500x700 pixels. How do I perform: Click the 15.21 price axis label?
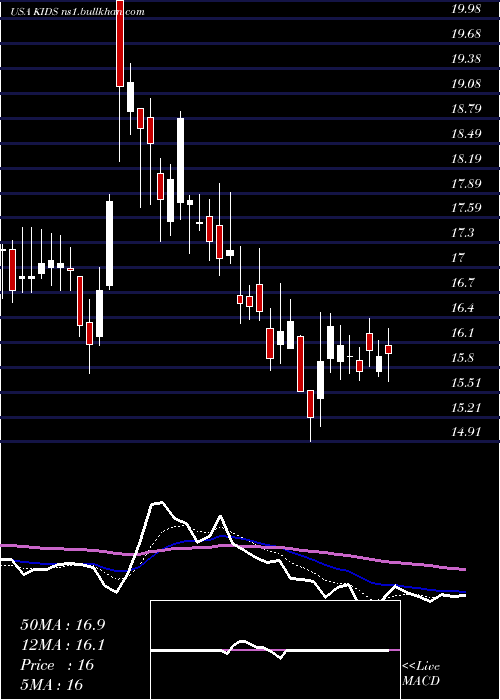click(x=466, y=408)
